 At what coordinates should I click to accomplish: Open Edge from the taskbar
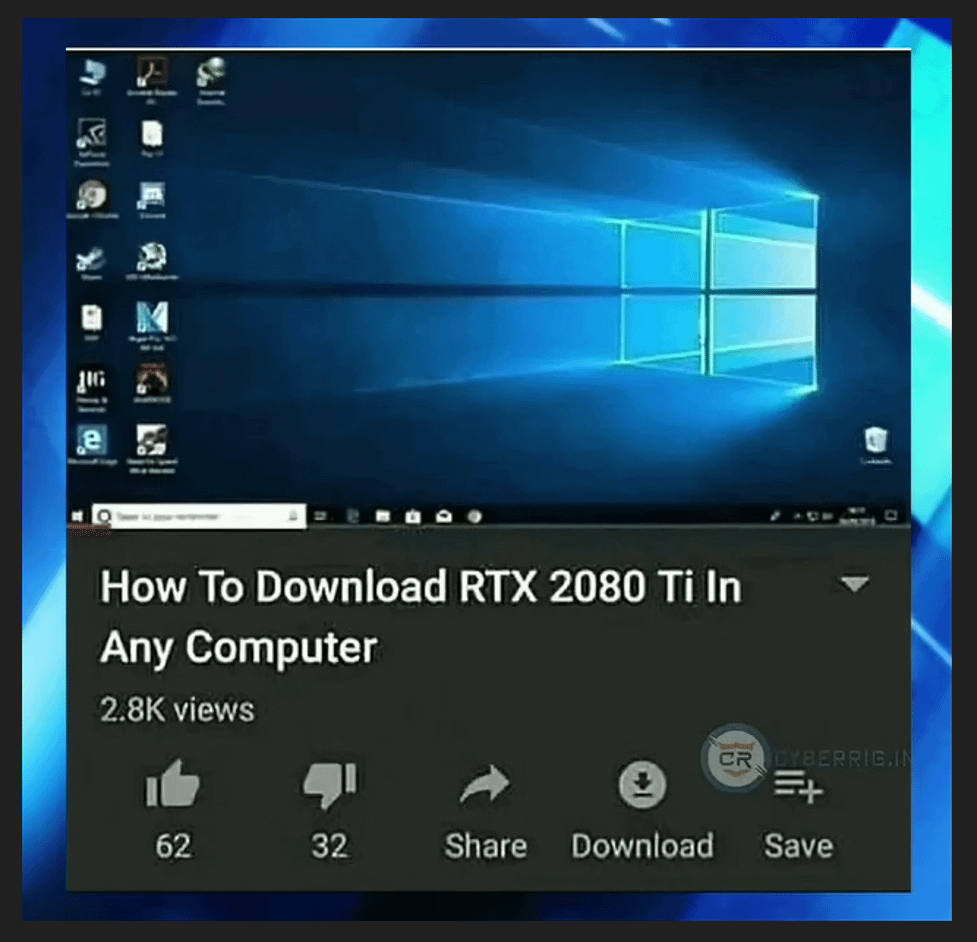tap(352, 516)
